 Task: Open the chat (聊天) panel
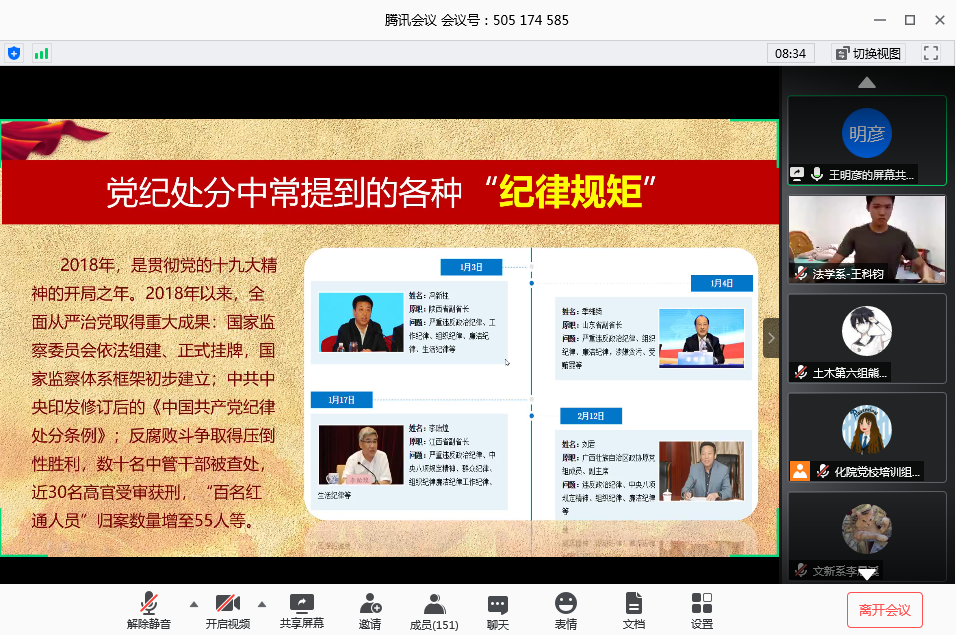click(498, 610)
